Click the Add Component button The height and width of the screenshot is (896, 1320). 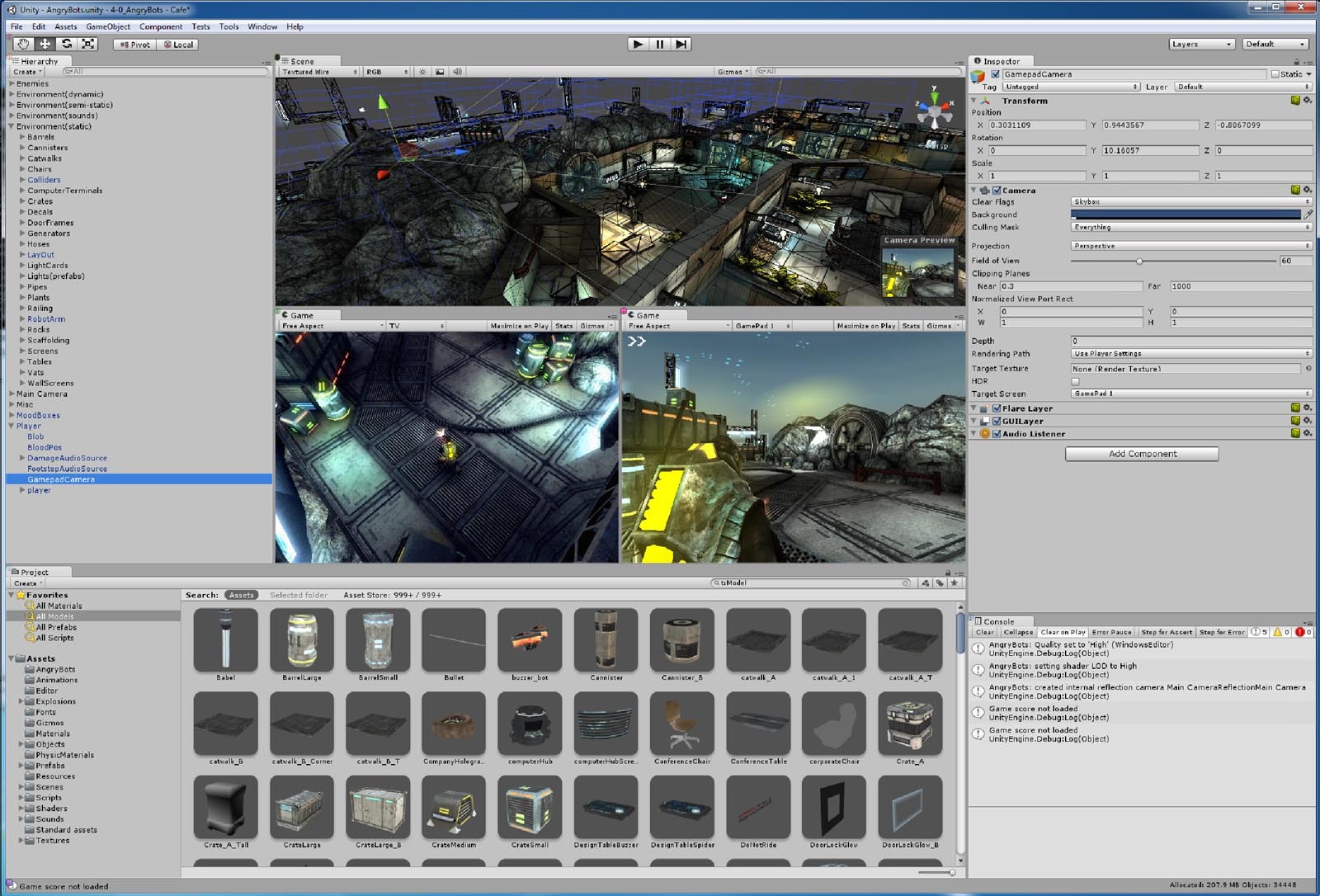click(x=1142, y=454)
